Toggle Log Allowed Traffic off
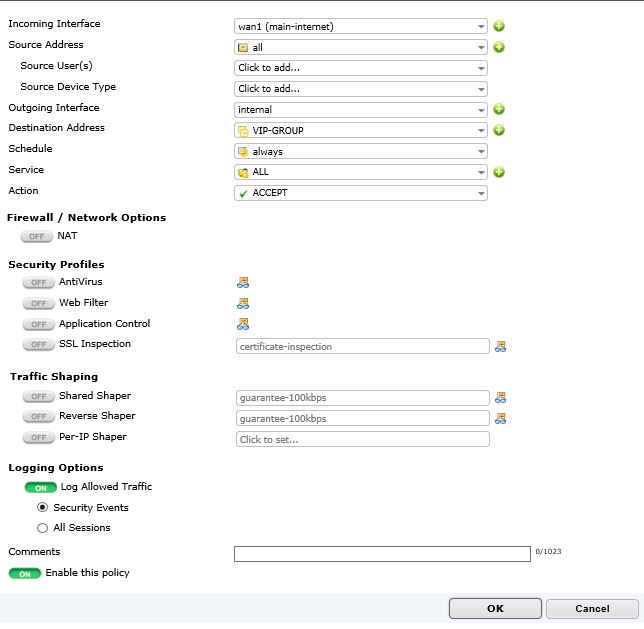 pyautogui.click(x=41, y=488)
